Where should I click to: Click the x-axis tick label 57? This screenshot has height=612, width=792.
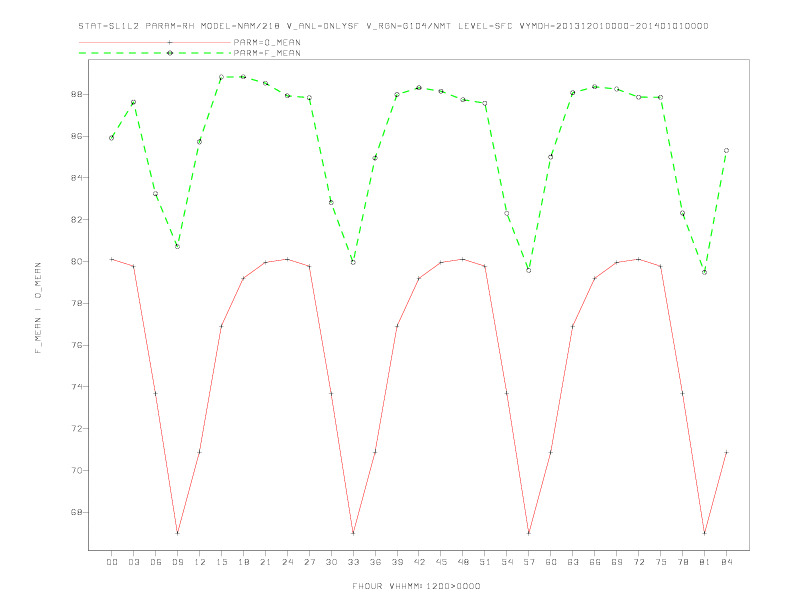[529, 562]
